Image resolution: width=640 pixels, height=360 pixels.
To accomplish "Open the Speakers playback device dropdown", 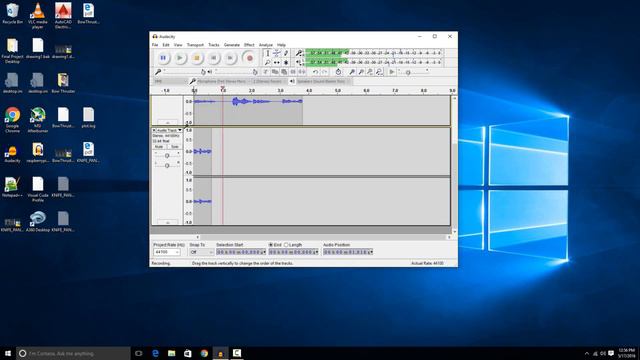I will (323, 81).
